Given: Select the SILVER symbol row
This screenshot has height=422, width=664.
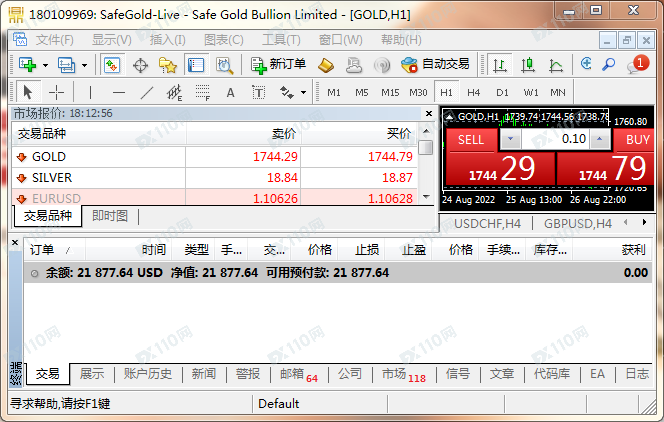Looking at the screenshot, I should point(214,178).
